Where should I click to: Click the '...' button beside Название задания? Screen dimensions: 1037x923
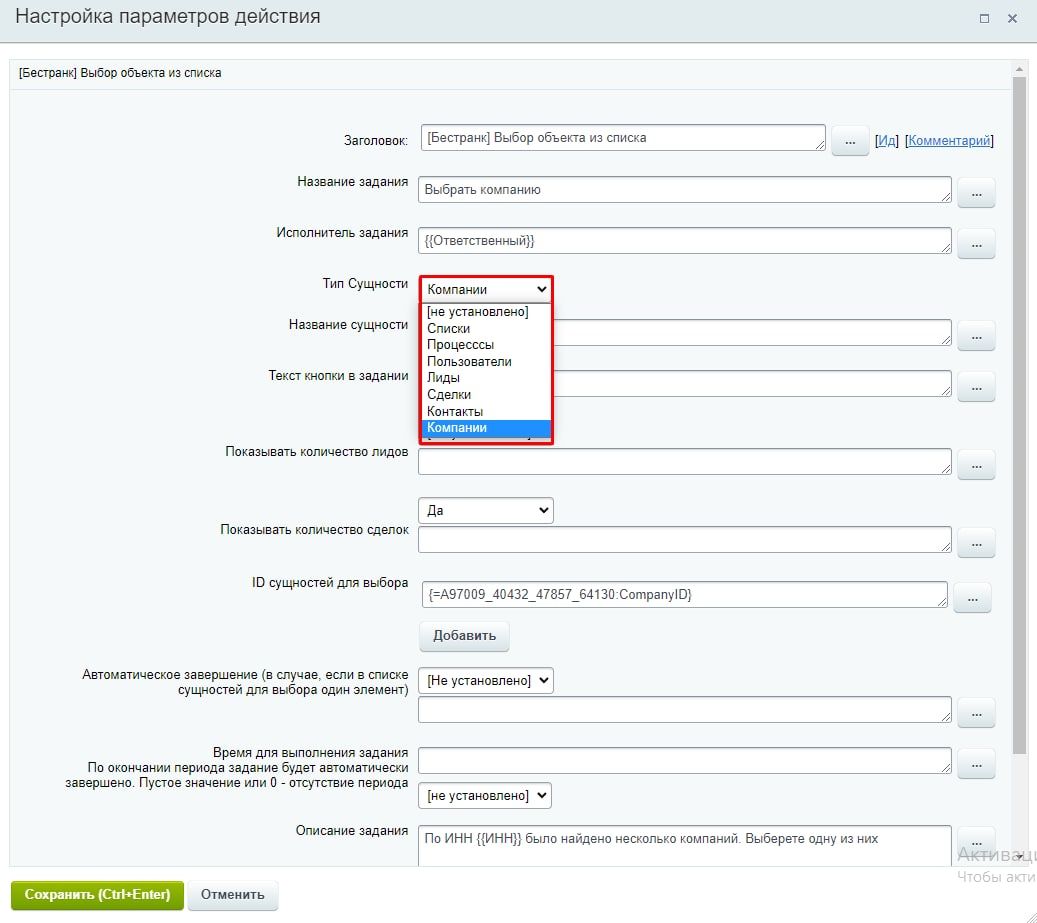coord(976,192)
